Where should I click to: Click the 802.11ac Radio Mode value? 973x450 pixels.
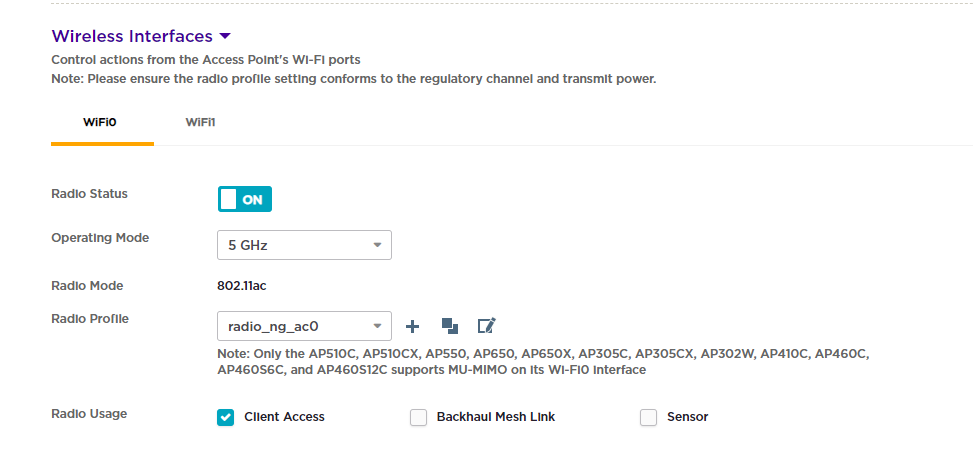241,286
